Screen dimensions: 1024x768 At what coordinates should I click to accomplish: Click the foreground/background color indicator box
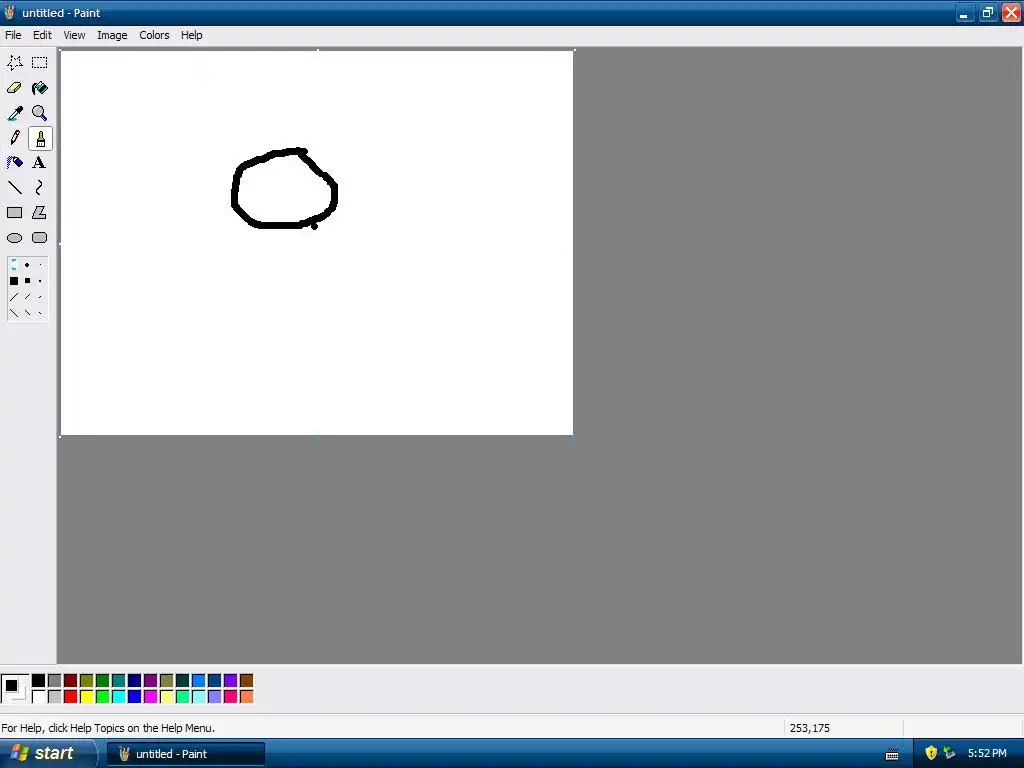15,689
